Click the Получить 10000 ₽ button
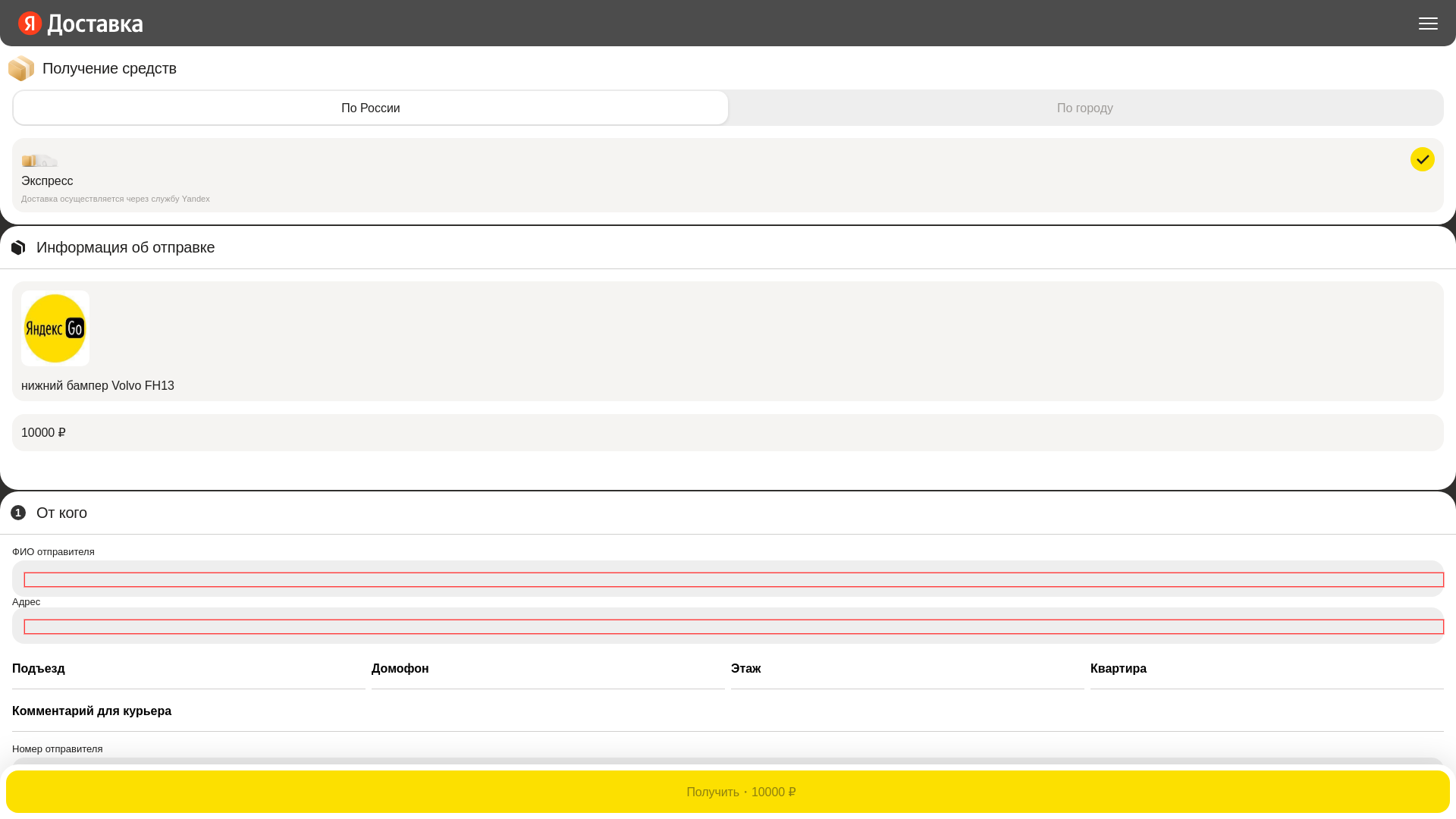 (728, 792)
